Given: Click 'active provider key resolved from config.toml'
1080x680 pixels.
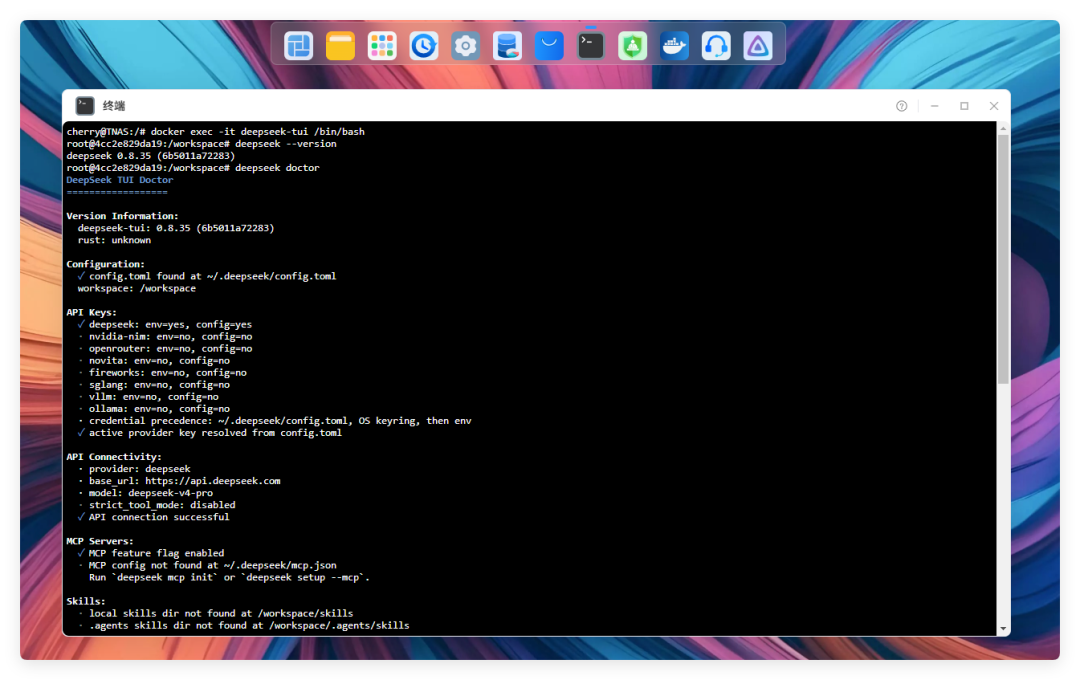Looking at the screenshot, I should point(209,433).
